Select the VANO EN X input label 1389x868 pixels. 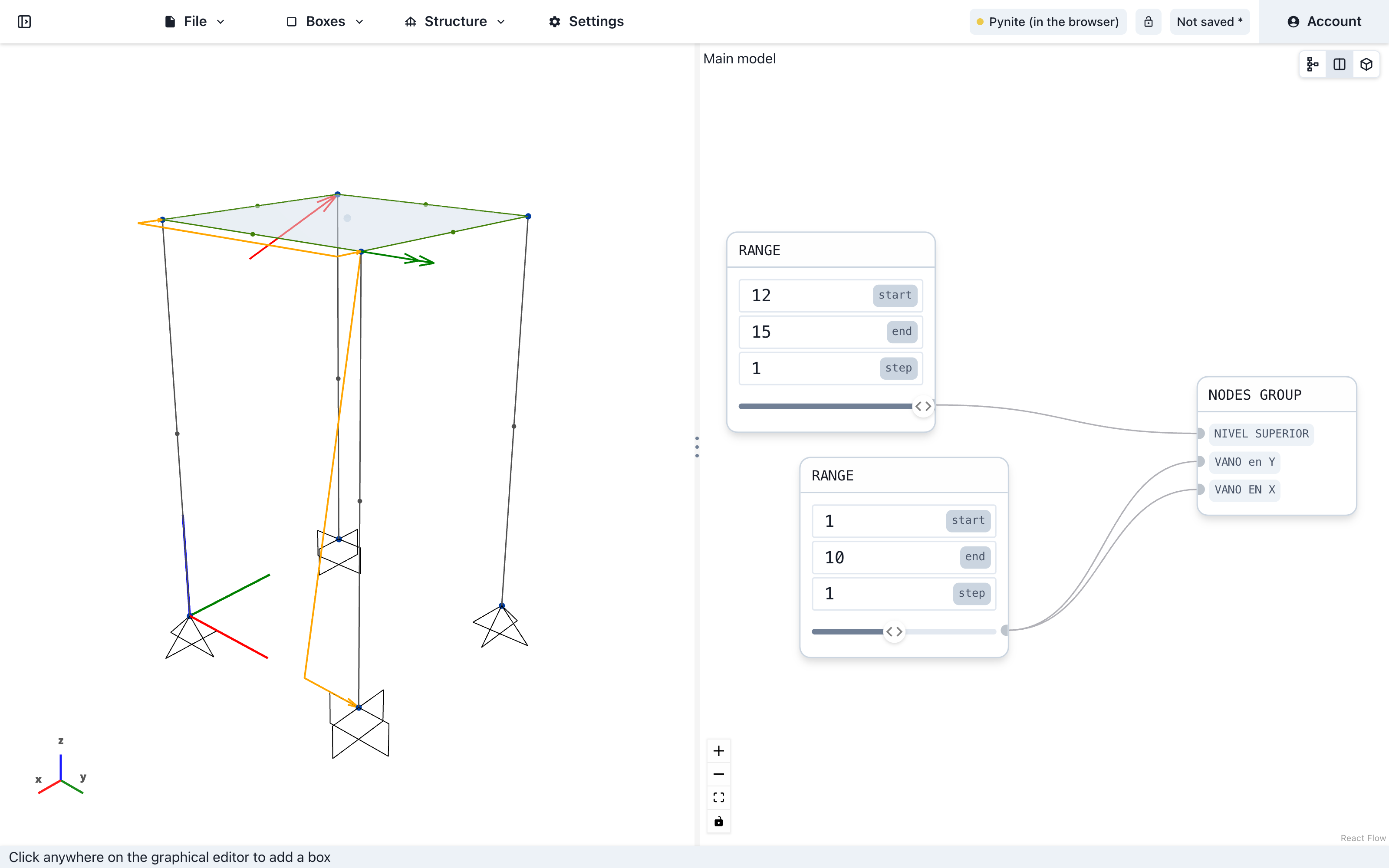1244,490
